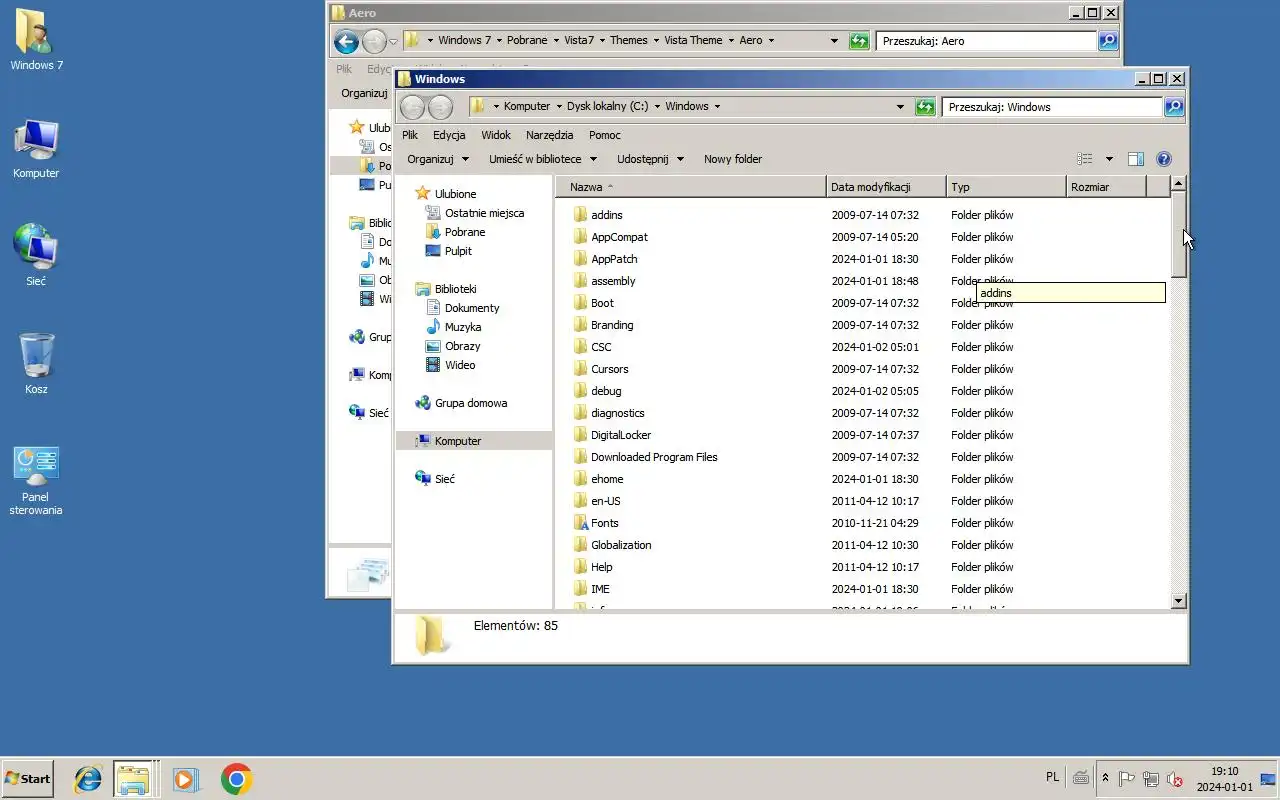The image size is (1280, 800).
Task: Open Action Center flag tray icon
Action: (x=1126, y=779)
